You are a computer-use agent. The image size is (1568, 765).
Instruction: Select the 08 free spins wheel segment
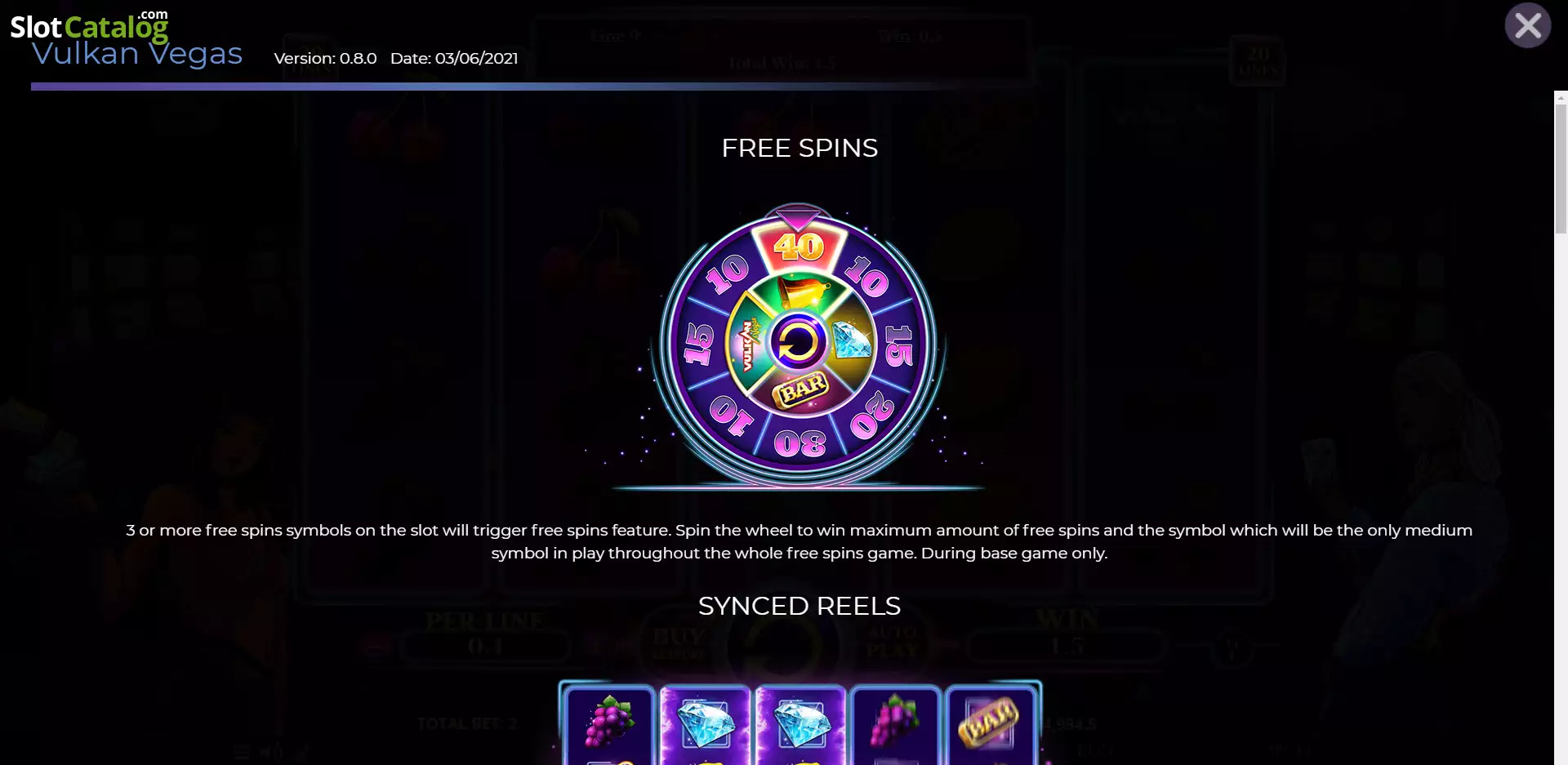coord(800,444)
